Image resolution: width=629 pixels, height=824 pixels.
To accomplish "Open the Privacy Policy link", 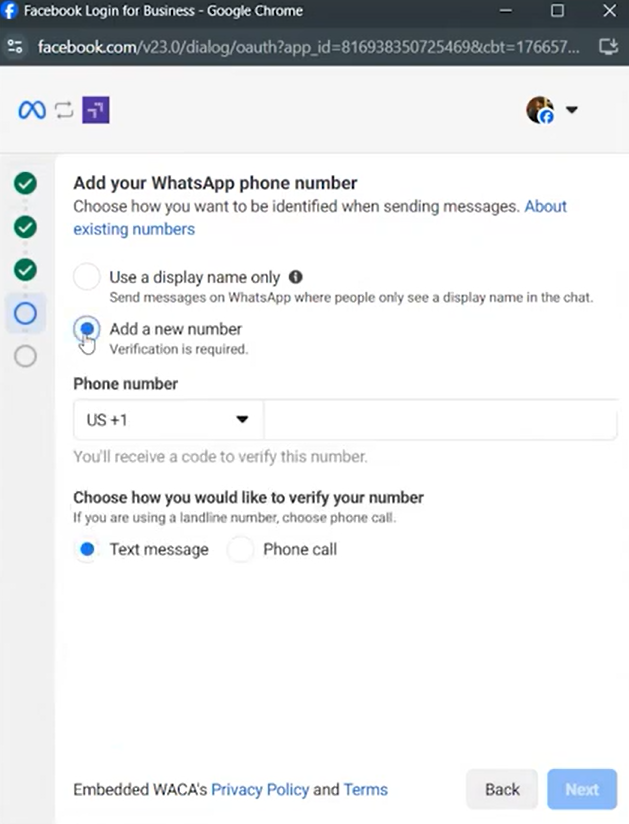I will coord(260,789).
